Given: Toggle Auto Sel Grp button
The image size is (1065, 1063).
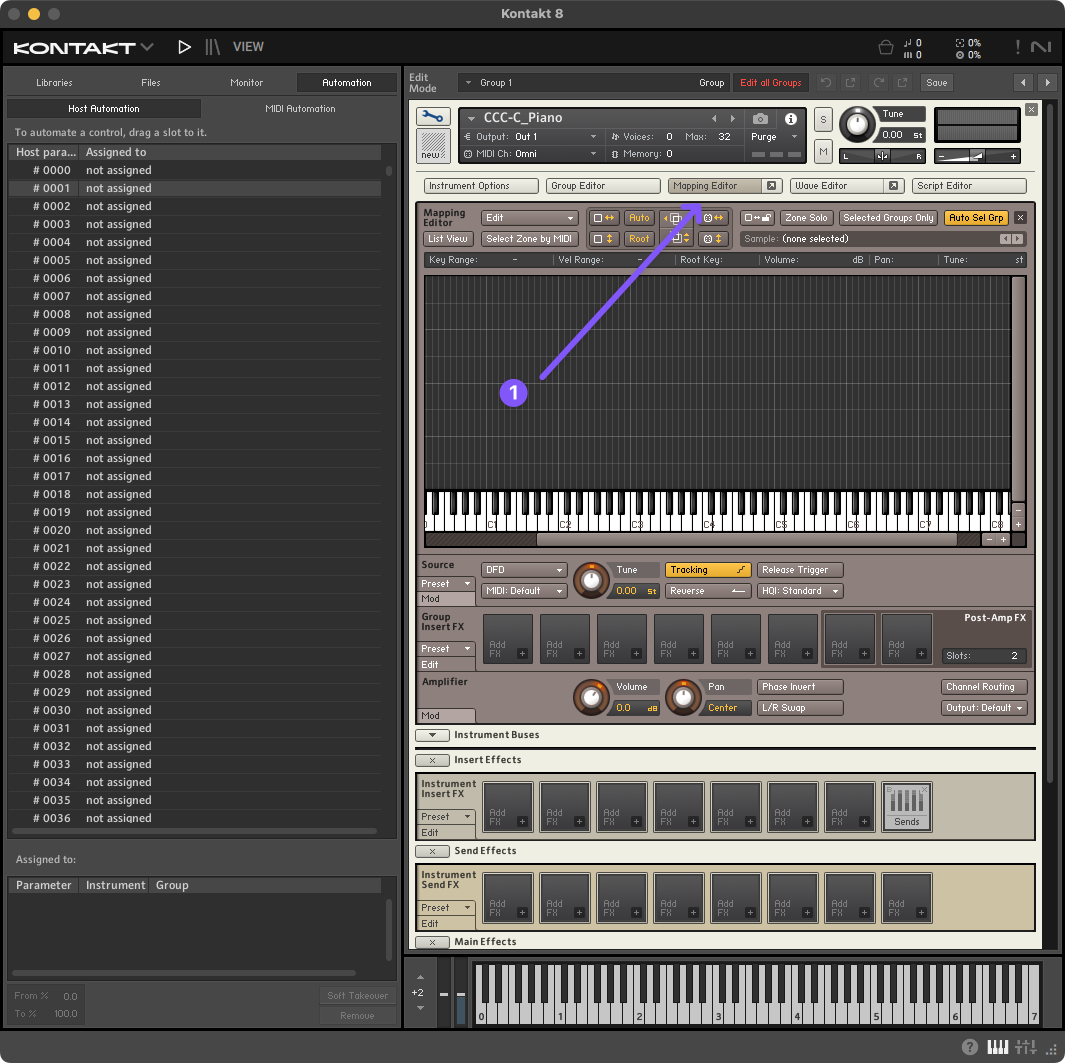Looking at the screenshot, I should pyautogui.click(x=976, y=218).
